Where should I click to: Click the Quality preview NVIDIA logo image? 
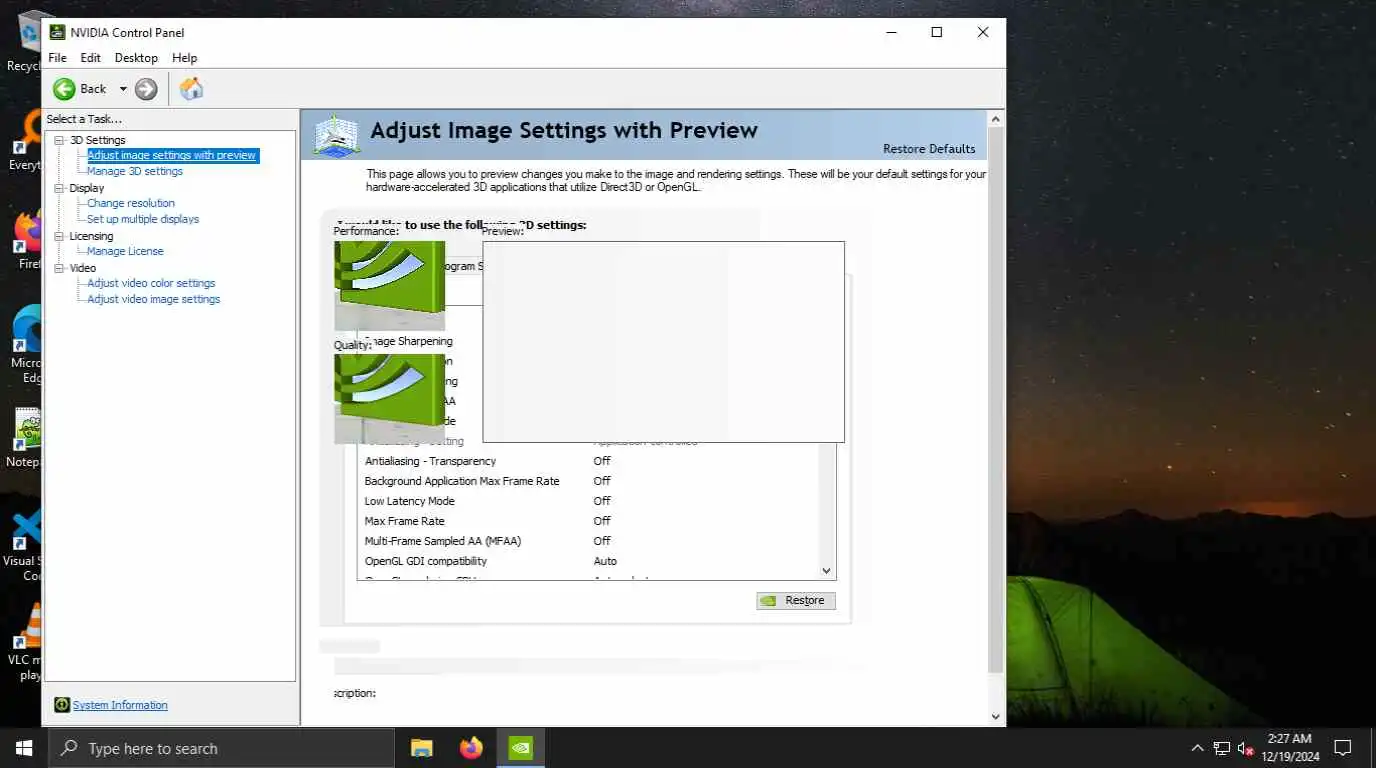click(x=390, y=398)
